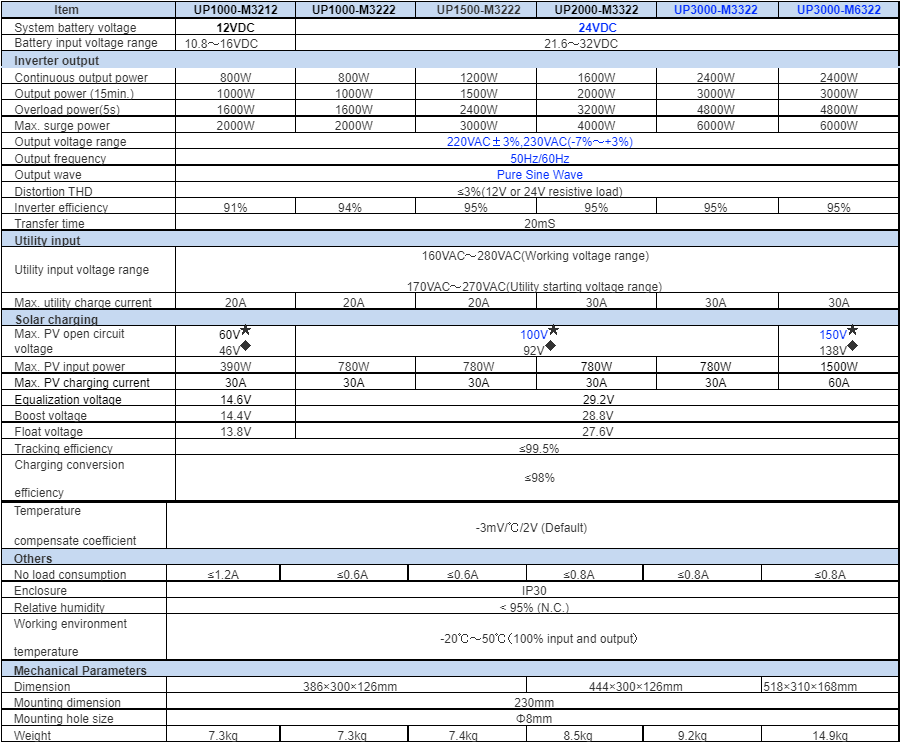The image size is (901, 743).
Task: Click the 50Hz/60Hz output frequency value
Action: (x=539, y=159)
